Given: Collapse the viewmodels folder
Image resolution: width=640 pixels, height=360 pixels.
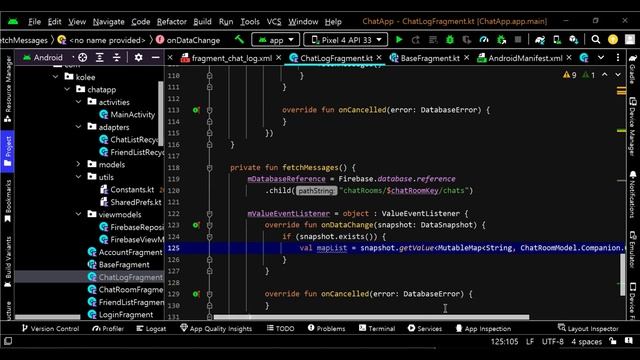Looking at the screenshot, I should tap(78, 214).
